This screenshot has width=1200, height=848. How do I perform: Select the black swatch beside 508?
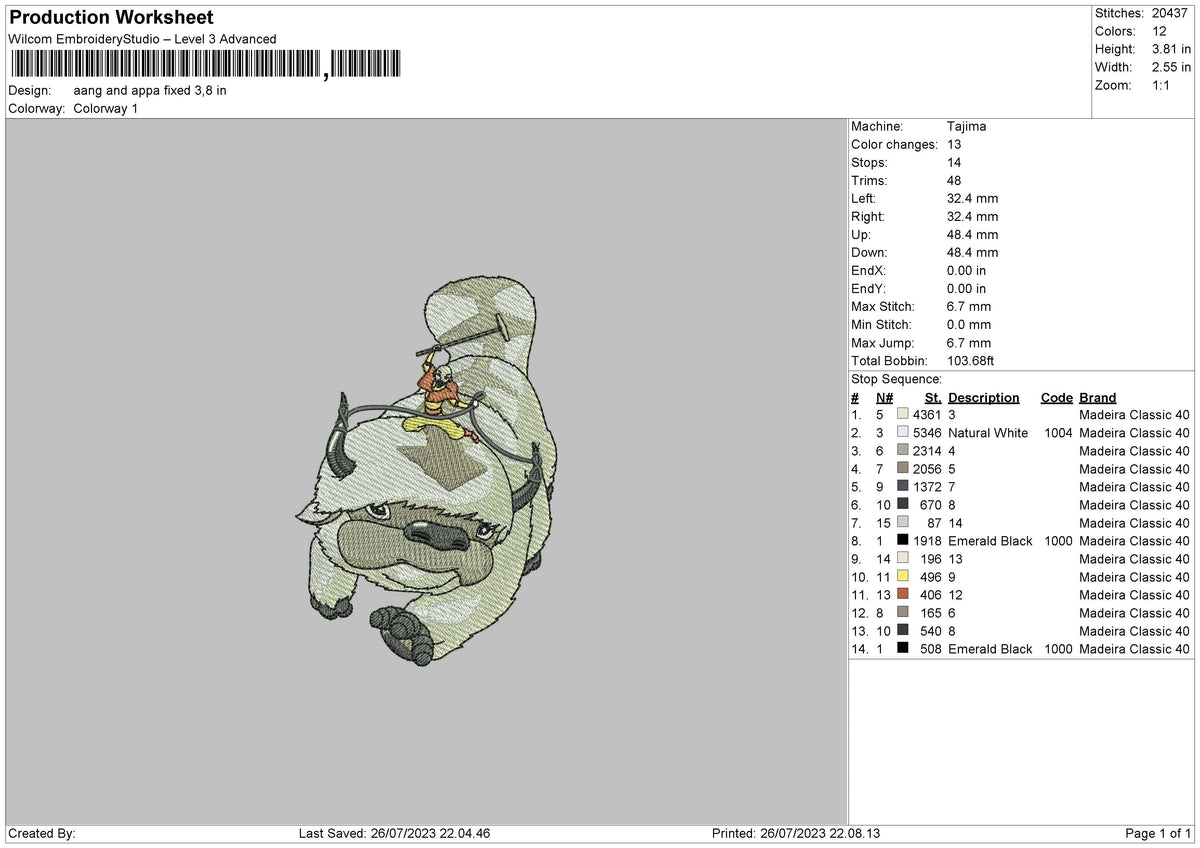(x=903, y=649)
